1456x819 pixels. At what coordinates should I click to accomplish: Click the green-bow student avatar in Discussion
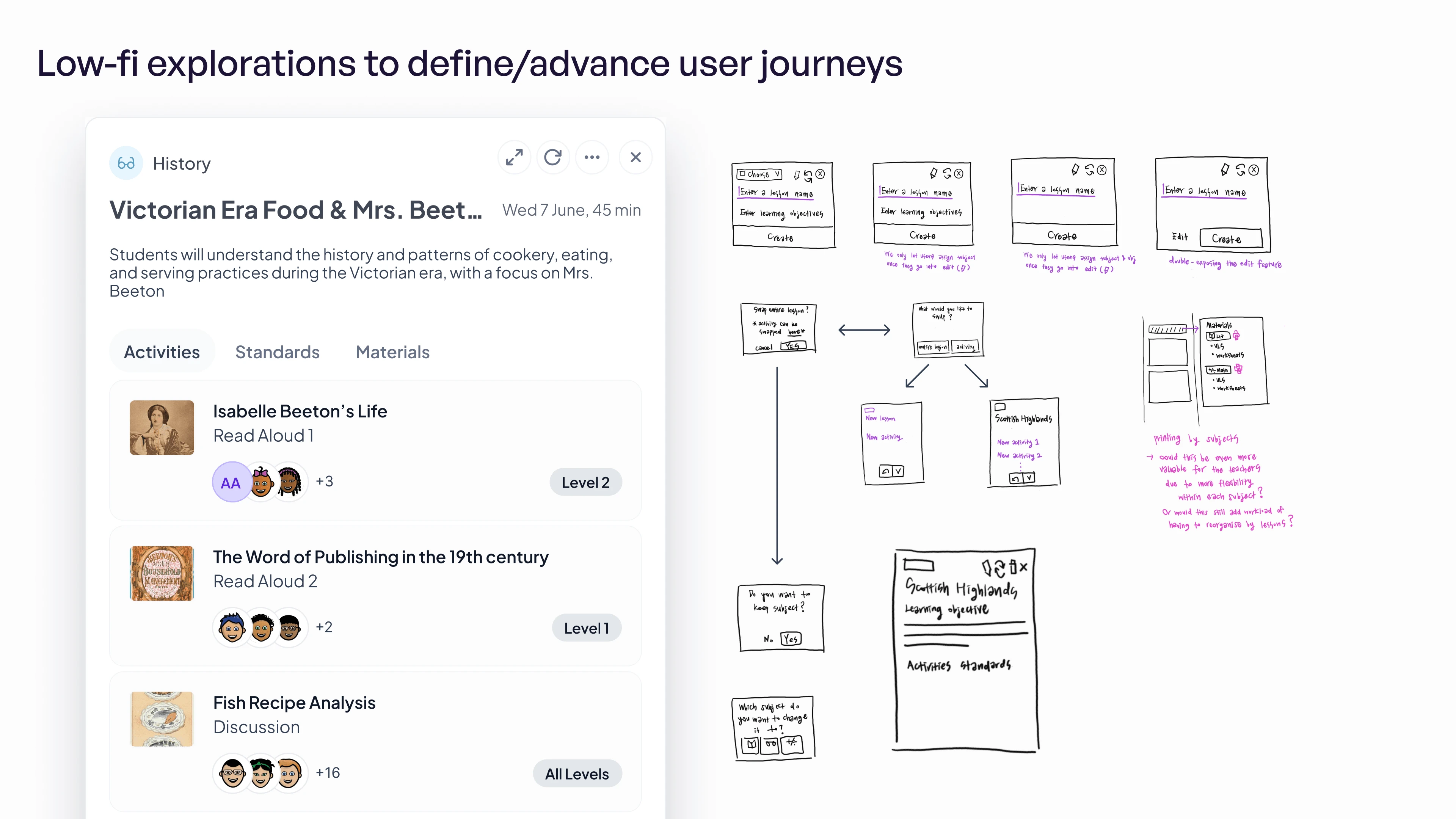tap(261, 773)
